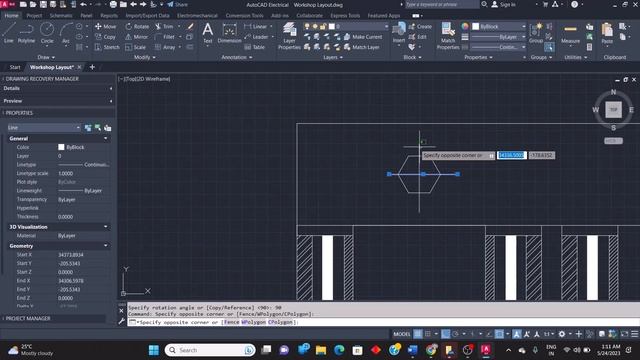Click the Array tool

[165, 47]
